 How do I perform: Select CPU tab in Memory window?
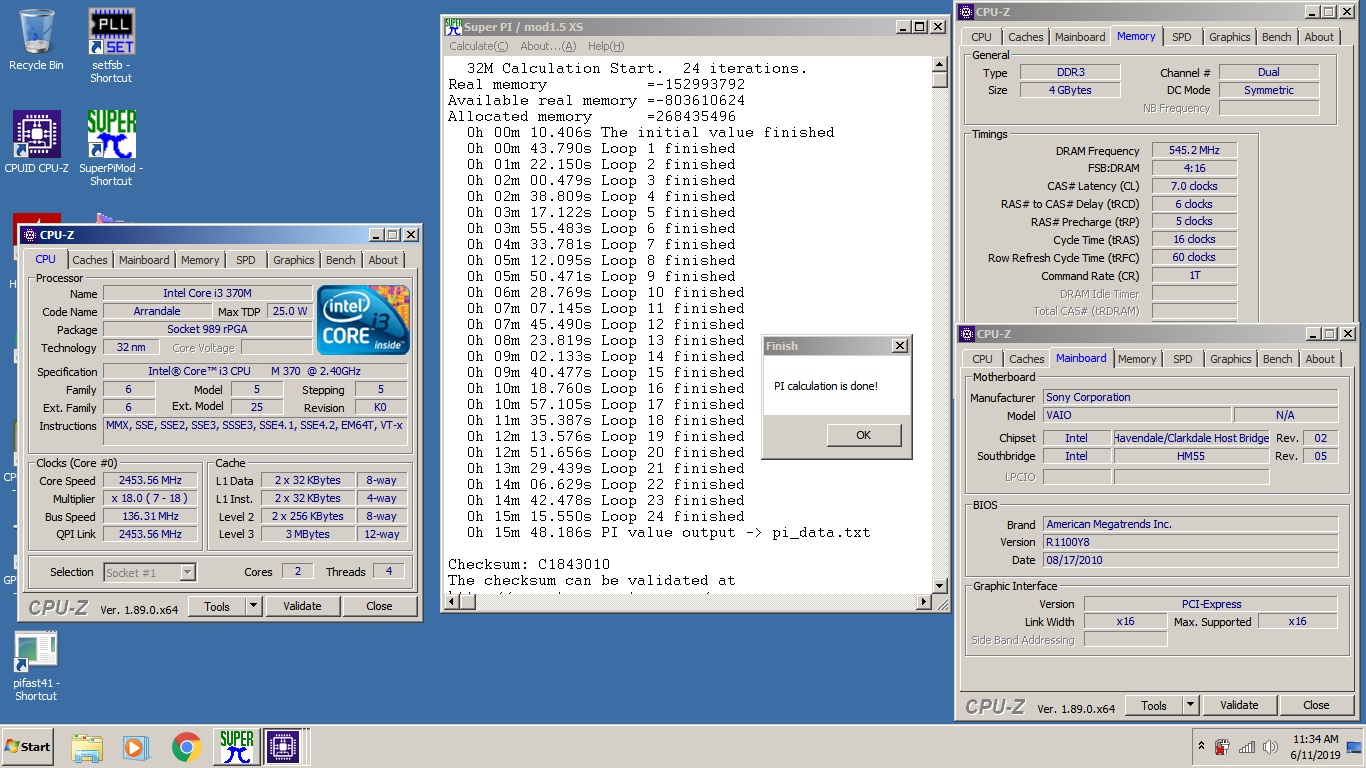tap(982, 37)
